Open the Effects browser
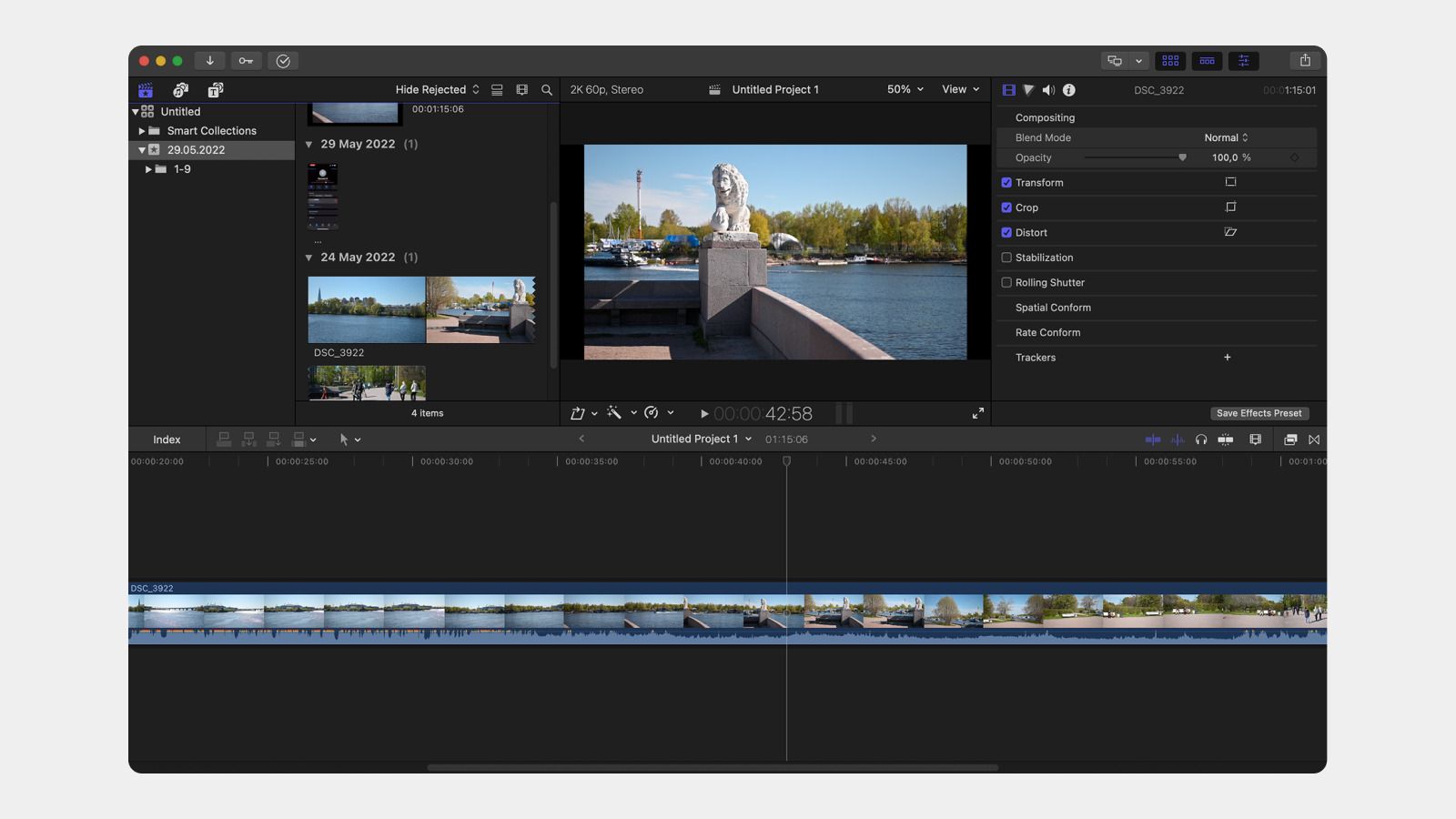1456x819 pixels. pyautogui.click(x=1290, y=440)
